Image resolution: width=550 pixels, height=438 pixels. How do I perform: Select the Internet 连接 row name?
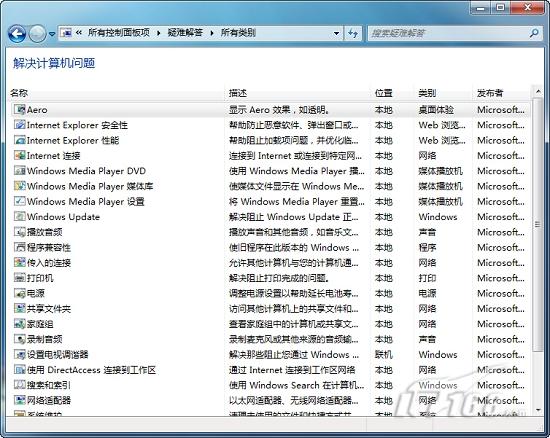(54, 156)
